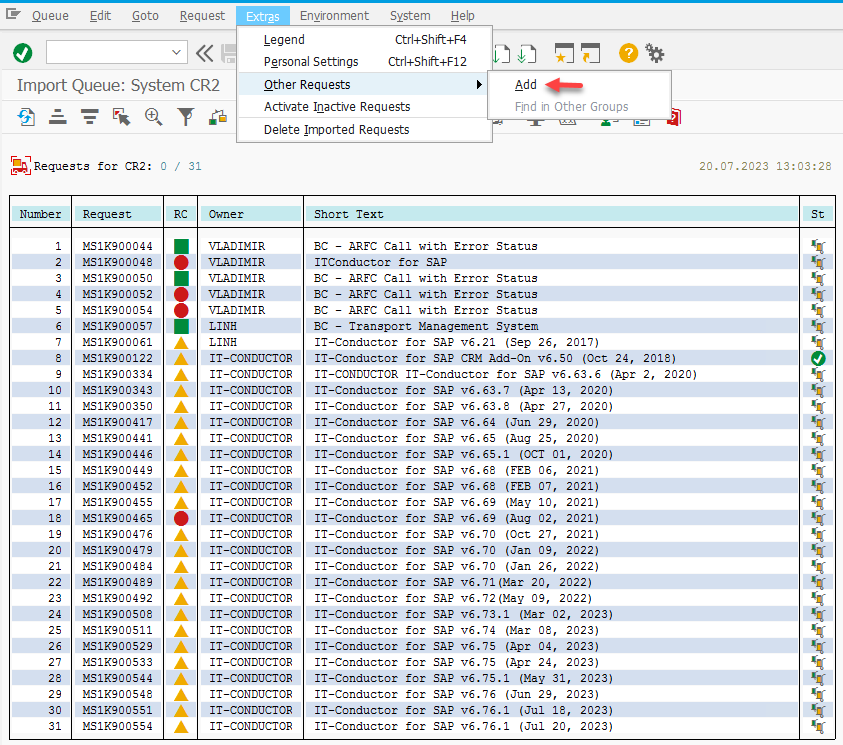Open the Request menu

[x=202, y=16]
